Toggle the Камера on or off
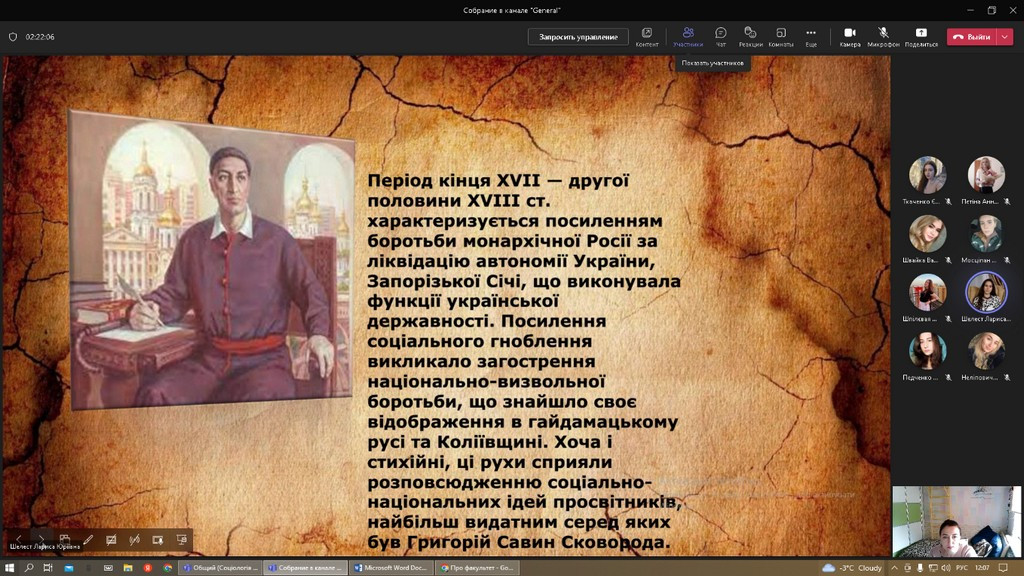The height and width of the screenshot is (576, 1024). pos(850,37)
